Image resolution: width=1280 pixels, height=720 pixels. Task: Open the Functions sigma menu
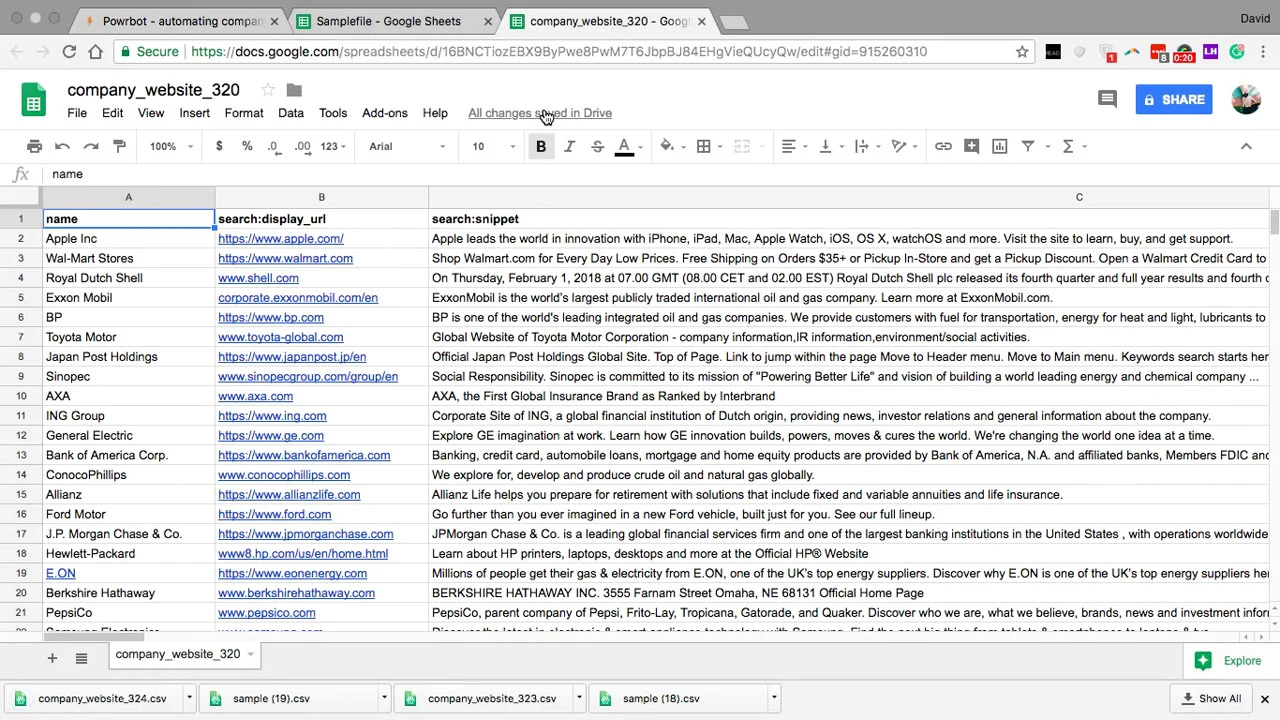tap(1068, 146)
